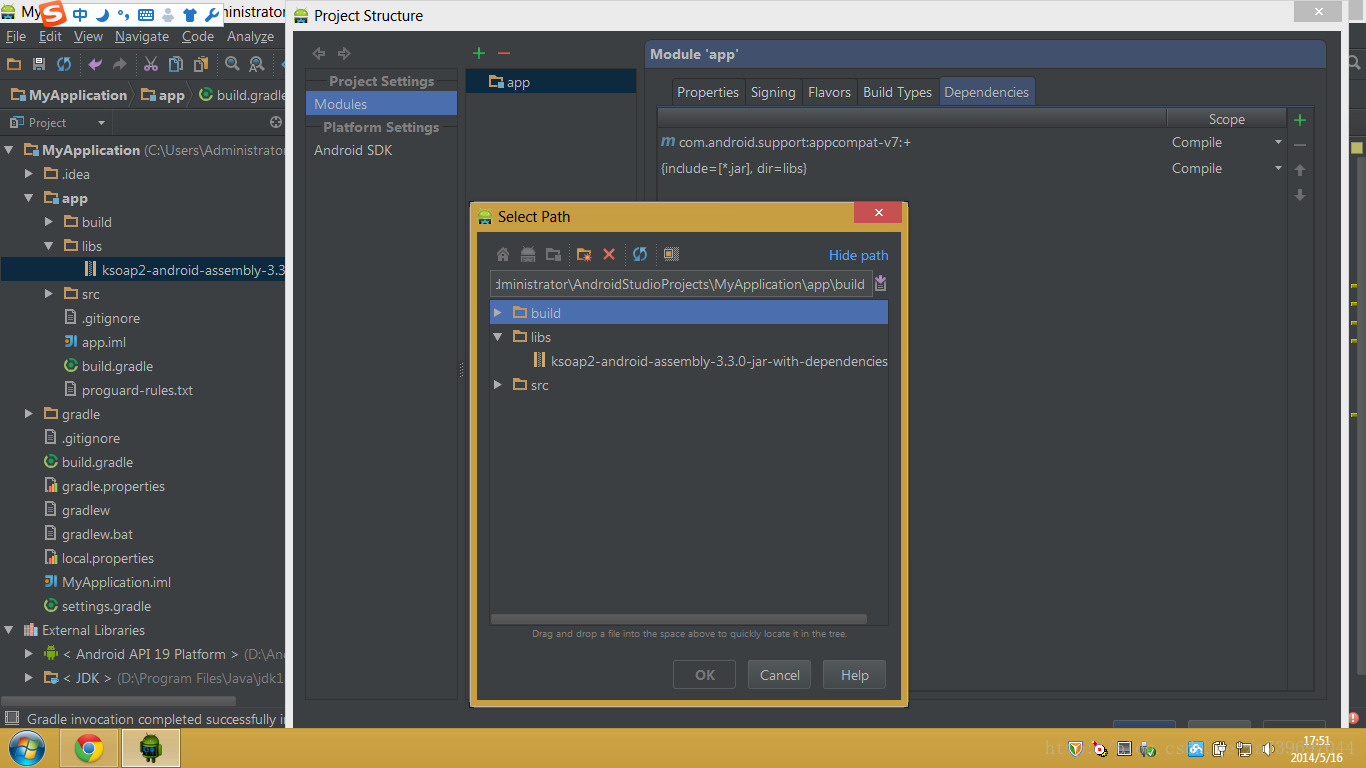Open Chrome from the taskbar
1366x768 pixels.
89,748
